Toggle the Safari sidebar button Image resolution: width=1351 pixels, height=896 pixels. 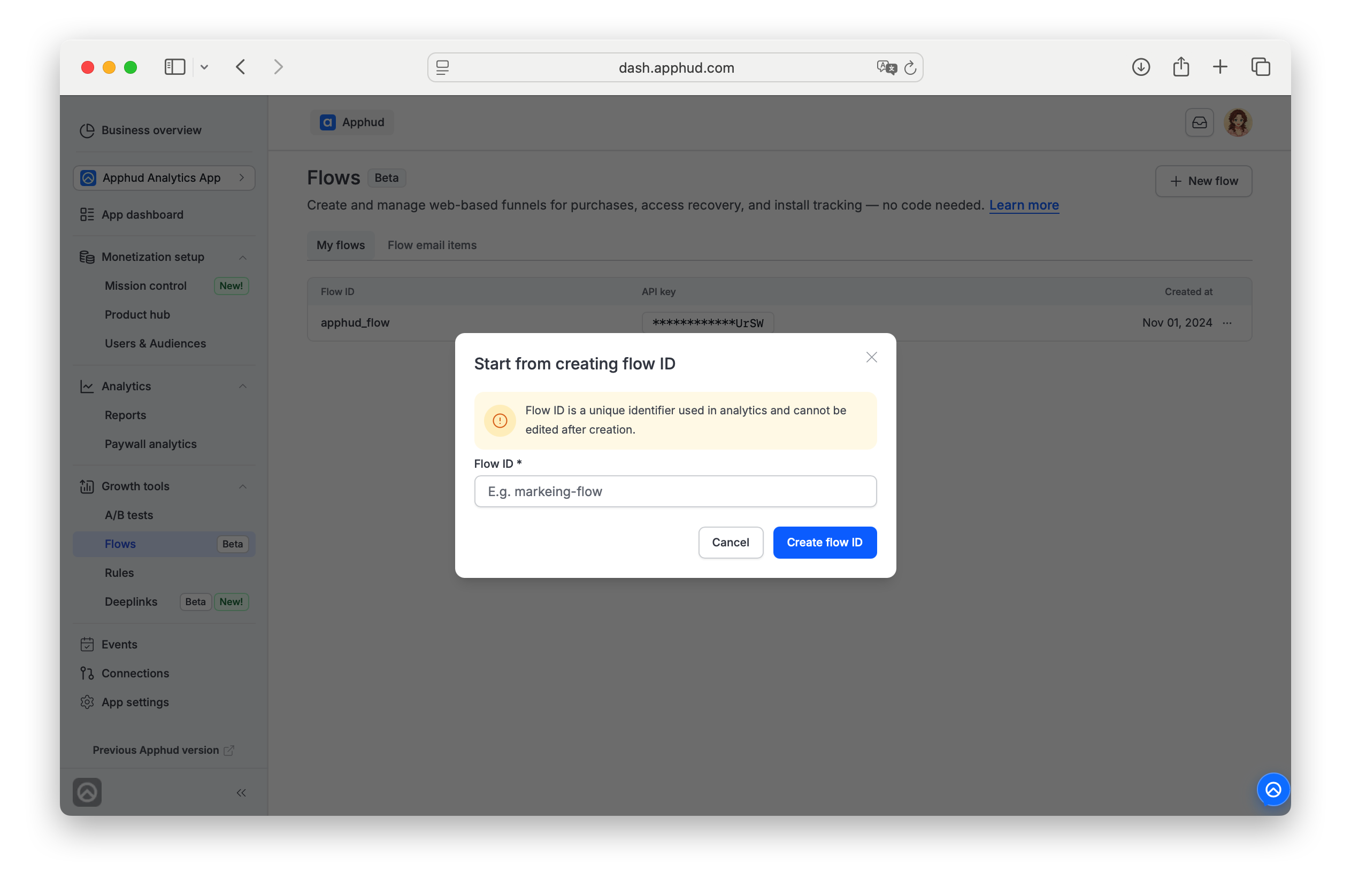[175, 67]
